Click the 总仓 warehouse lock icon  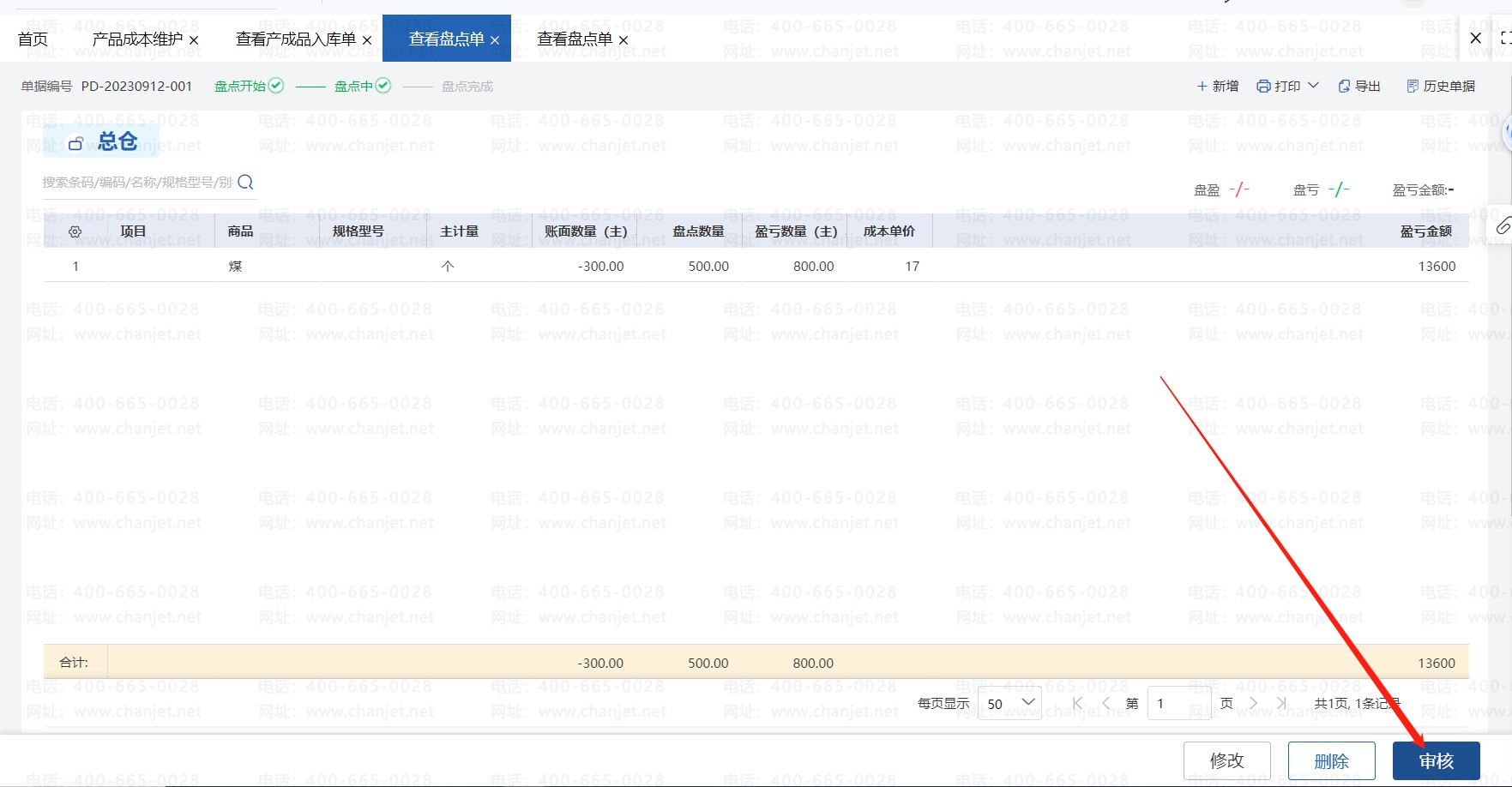click(x=76, y=143)
